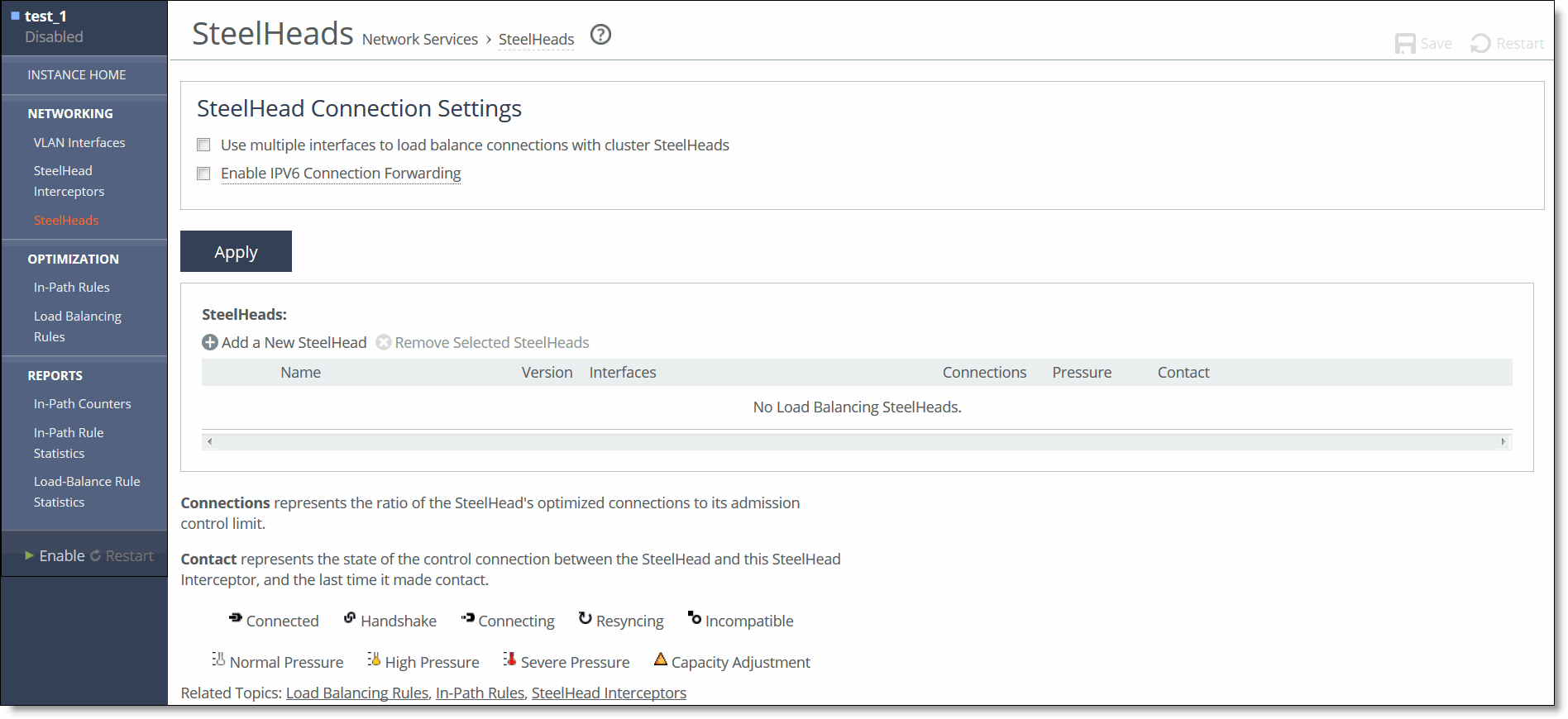The height and width of the screenshot is (719, 1568).
Task: Click the blue square icon beside test_1
Action: (15, 16)
